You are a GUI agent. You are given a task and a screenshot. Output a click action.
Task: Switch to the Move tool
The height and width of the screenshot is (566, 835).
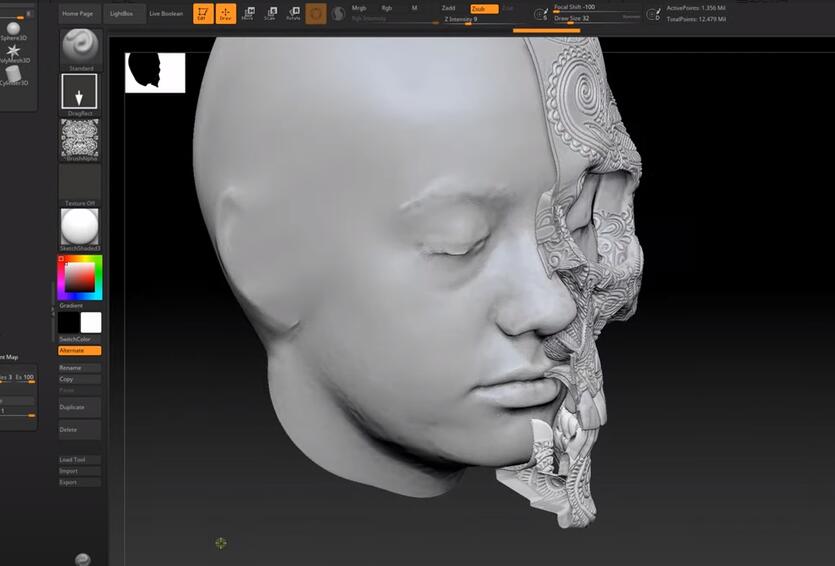pos(247,14)
